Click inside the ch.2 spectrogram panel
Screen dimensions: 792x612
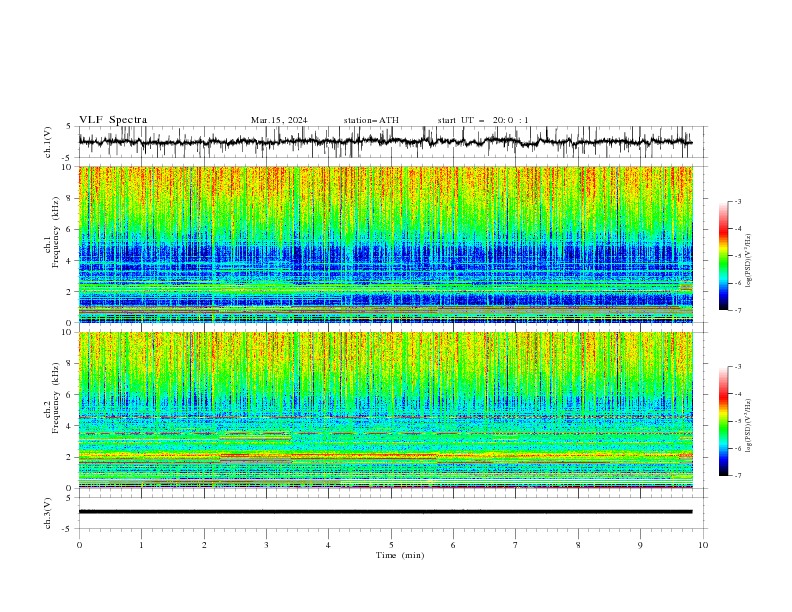(x=385, y=410)
